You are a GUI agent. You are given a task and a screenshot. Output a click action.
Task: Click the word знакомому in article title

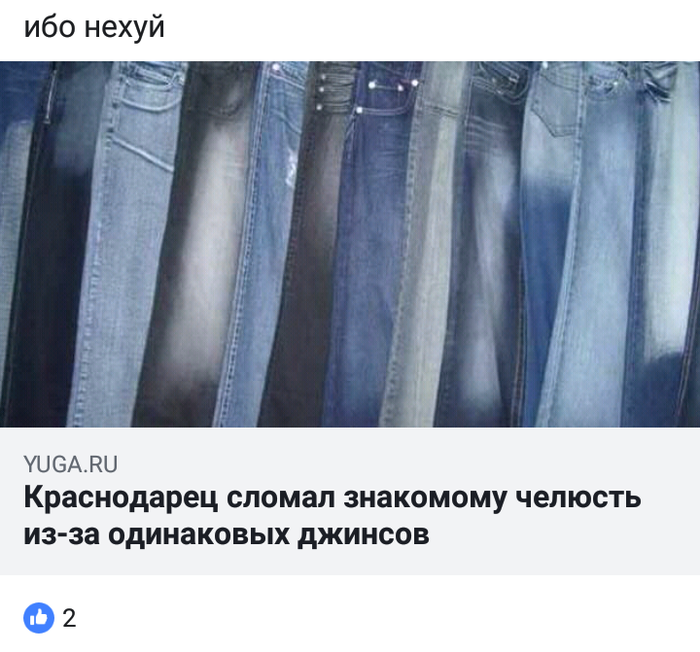425,497
